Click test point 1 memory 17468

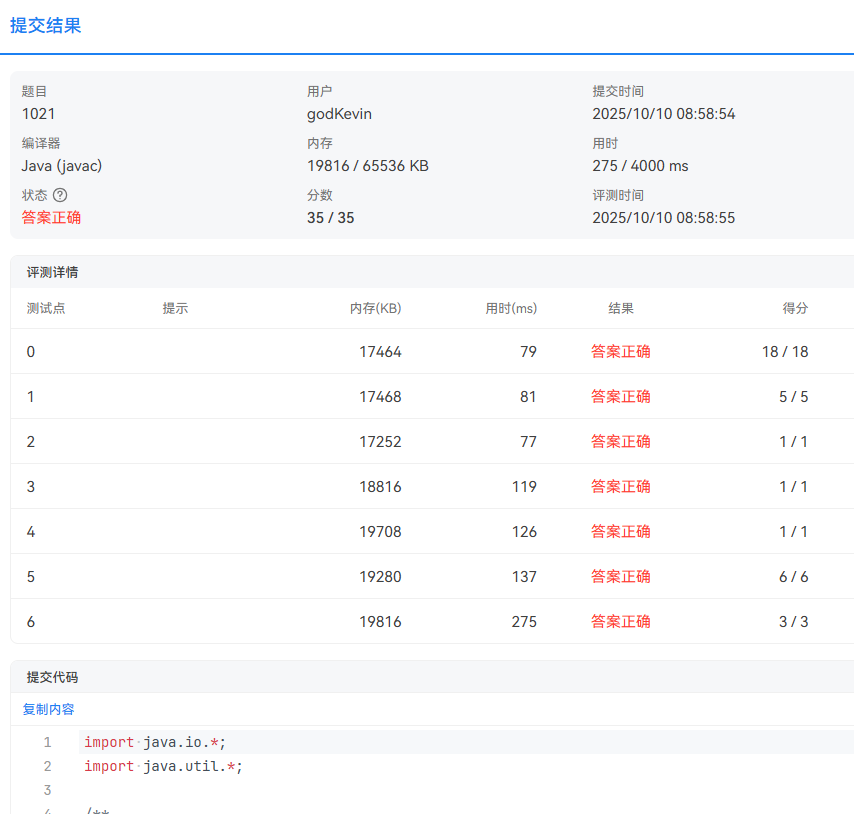pos(380,396)
